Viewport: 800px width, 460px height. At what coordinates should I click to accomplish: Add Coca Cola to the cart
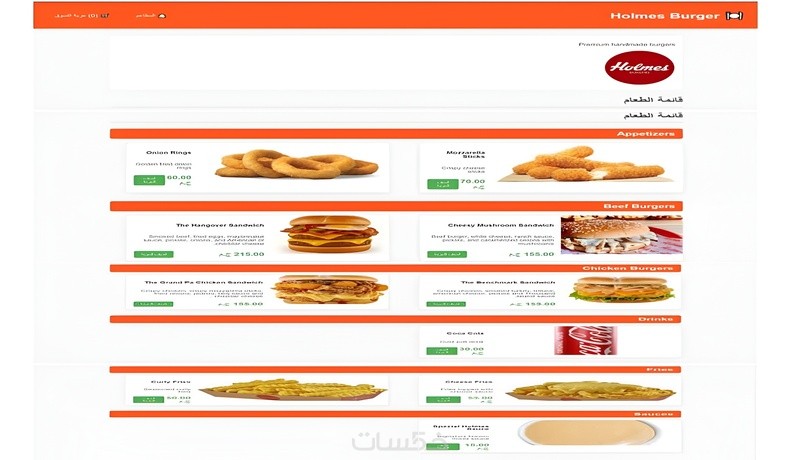pos(442,351)
